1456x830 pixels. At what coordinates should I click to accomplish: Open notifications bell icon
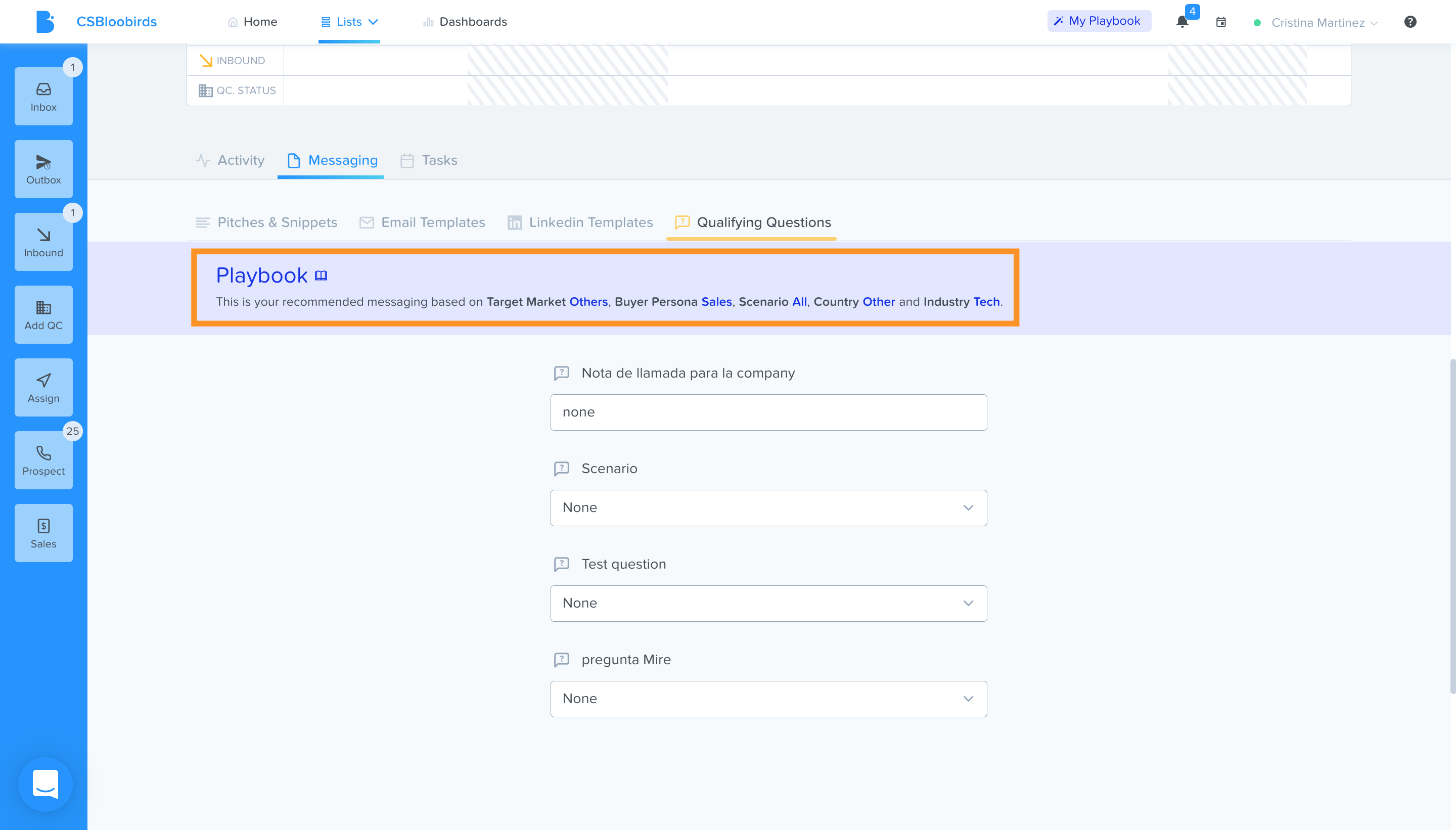pos(1182,22)
